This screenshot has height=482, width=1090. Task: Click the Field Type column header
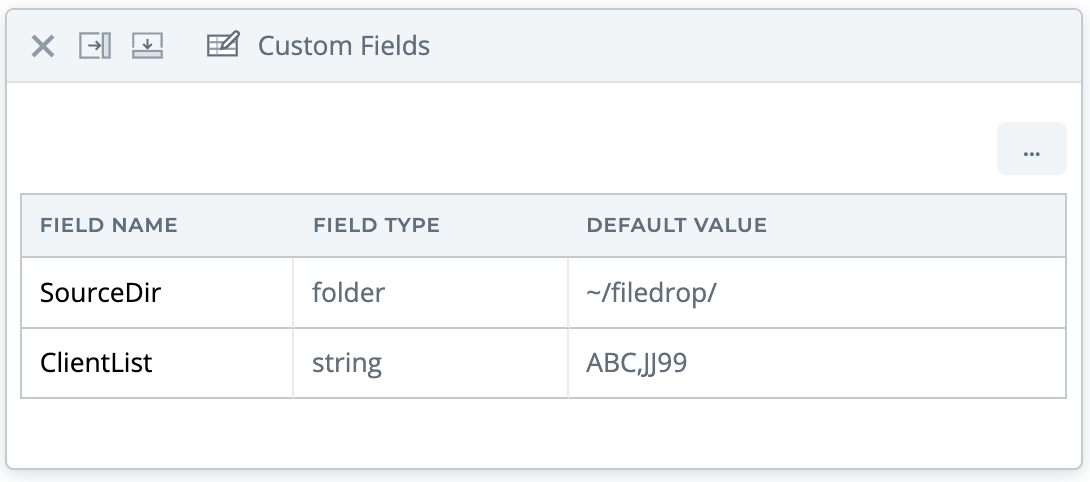coord(376,225)
